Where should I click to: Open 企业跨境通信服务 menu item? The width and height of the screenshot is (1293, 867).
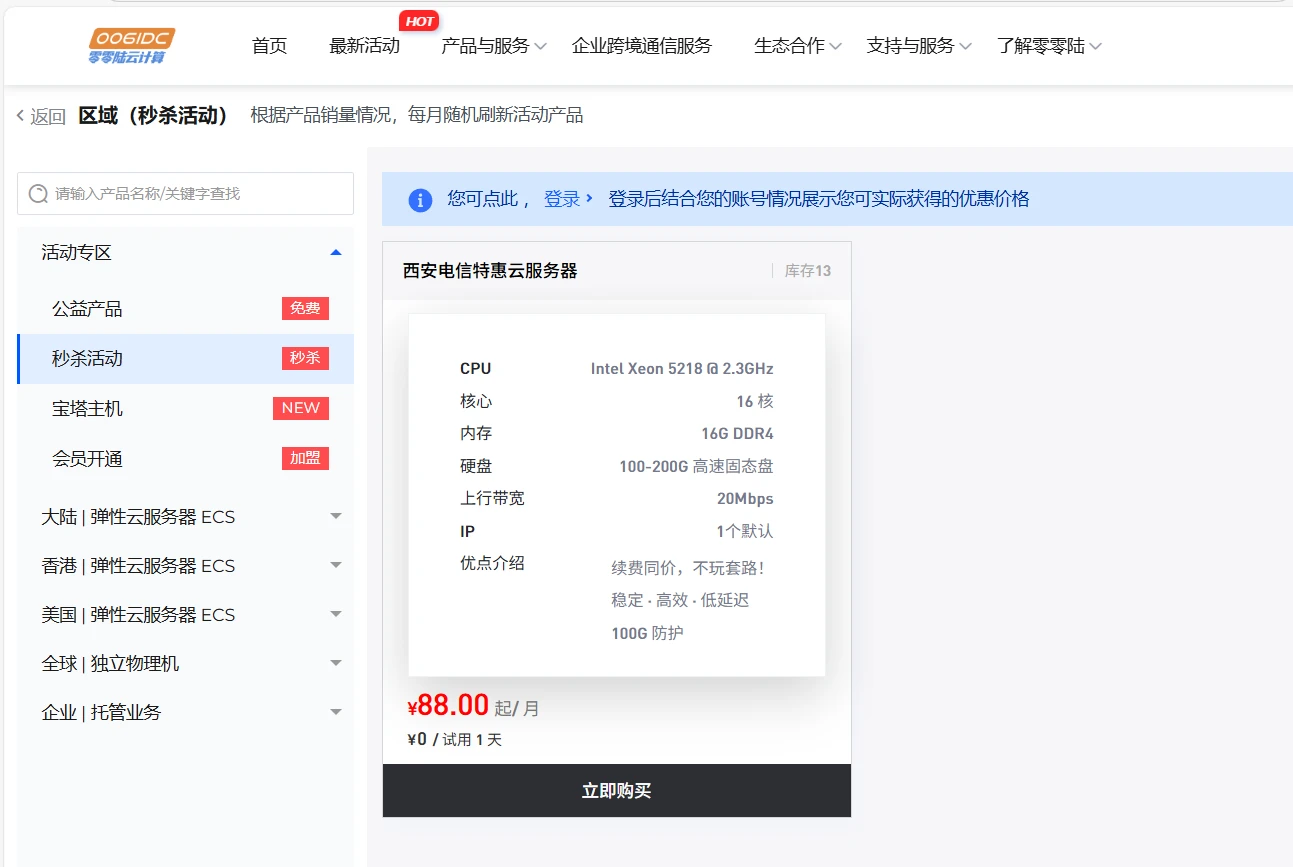coord(641,46)
